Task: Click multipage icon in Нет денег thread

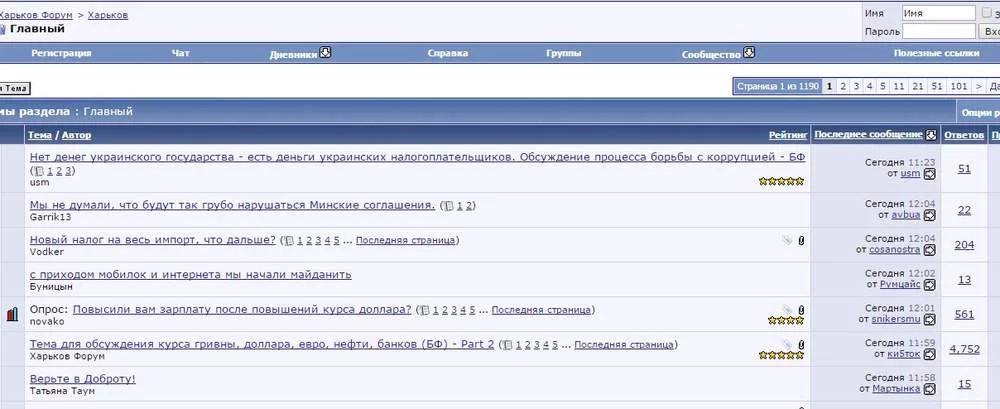Action: click(39, 171)
